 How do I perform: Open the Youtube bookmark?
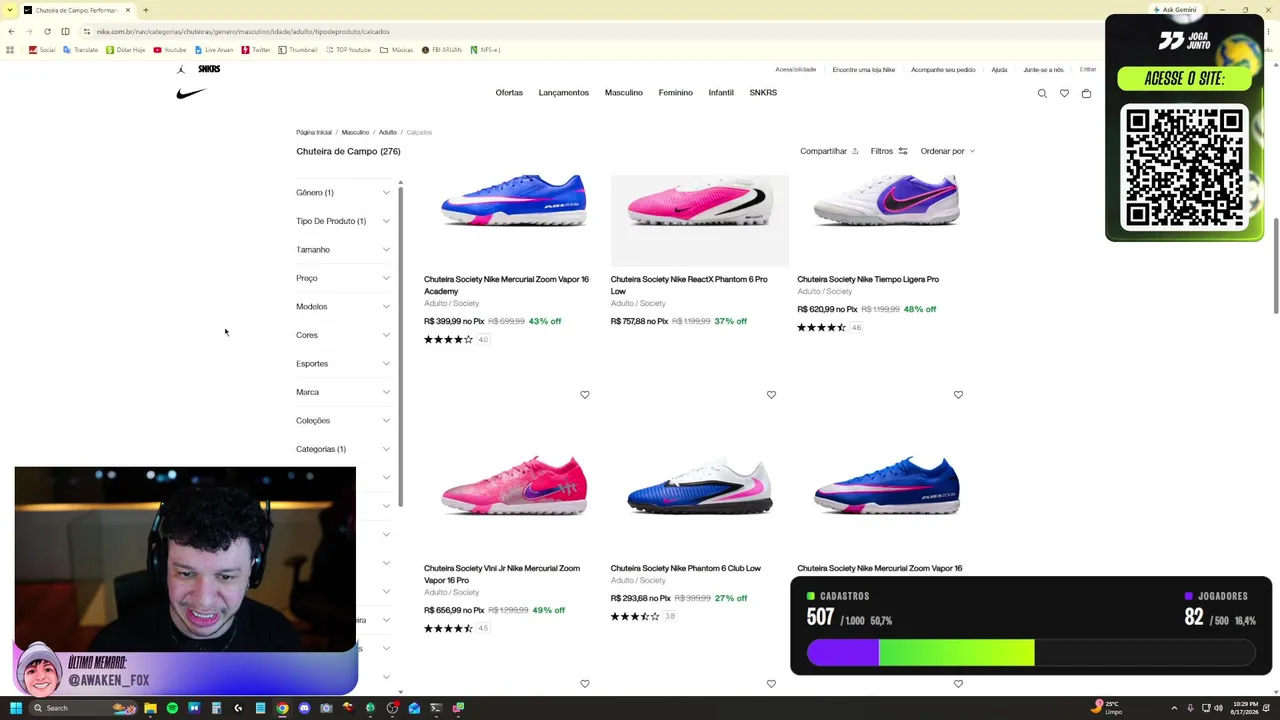click(x=170, y=49)
